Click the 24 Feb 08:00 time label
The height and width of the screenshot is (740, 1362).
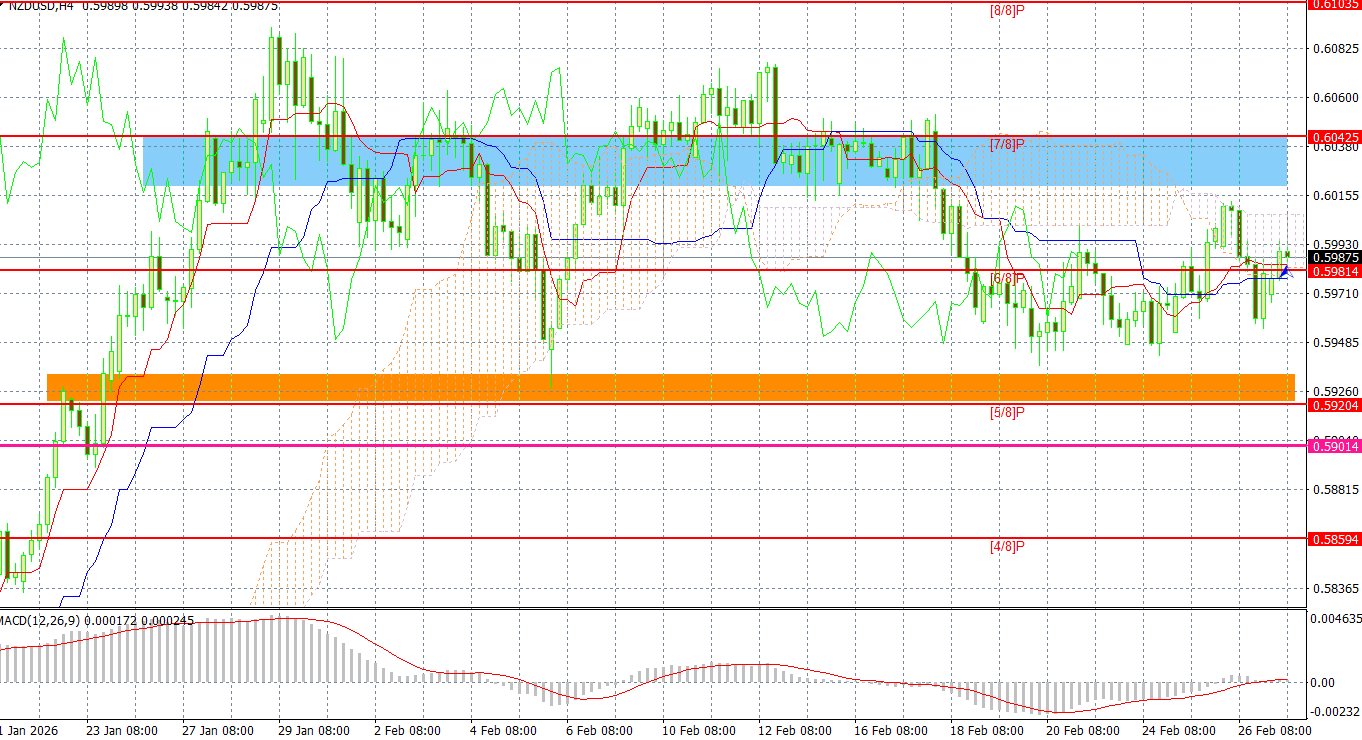click(1177, 731)
